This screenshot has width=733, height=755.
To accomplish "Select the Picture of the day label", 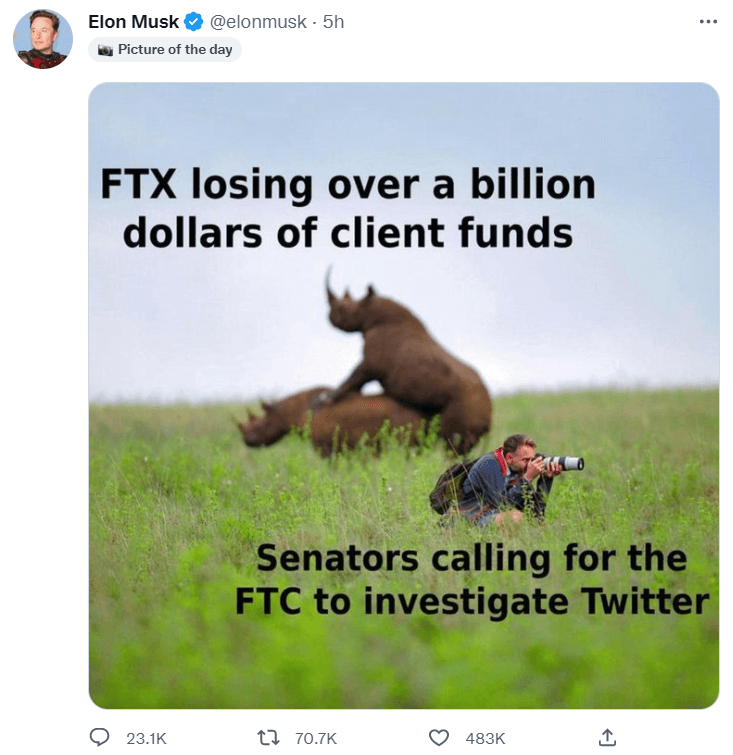I will (175, 50).
